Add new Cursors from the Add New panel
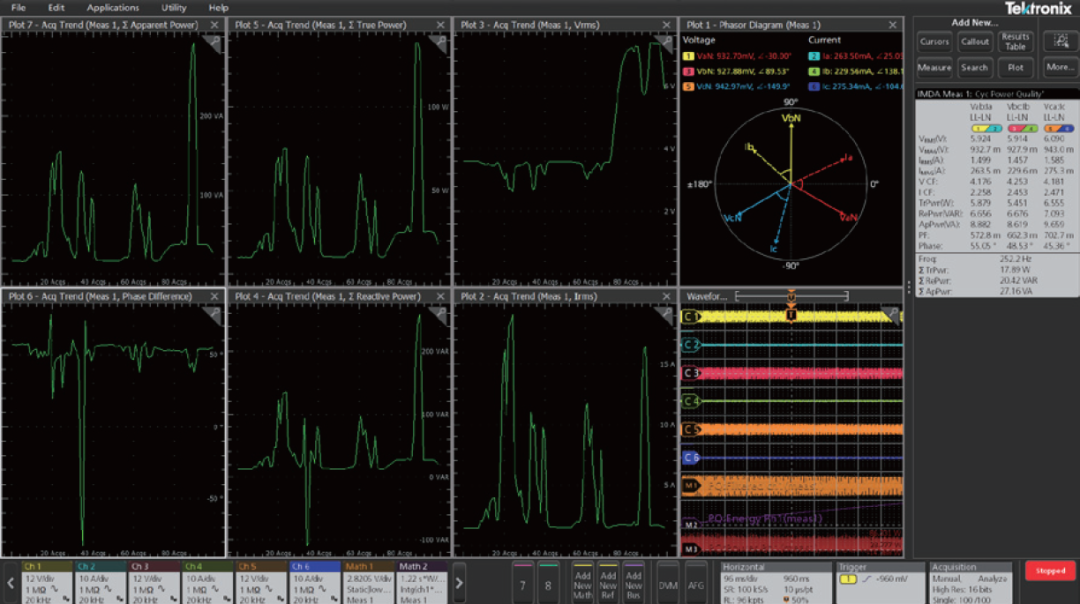 click(x=936, y=43)
